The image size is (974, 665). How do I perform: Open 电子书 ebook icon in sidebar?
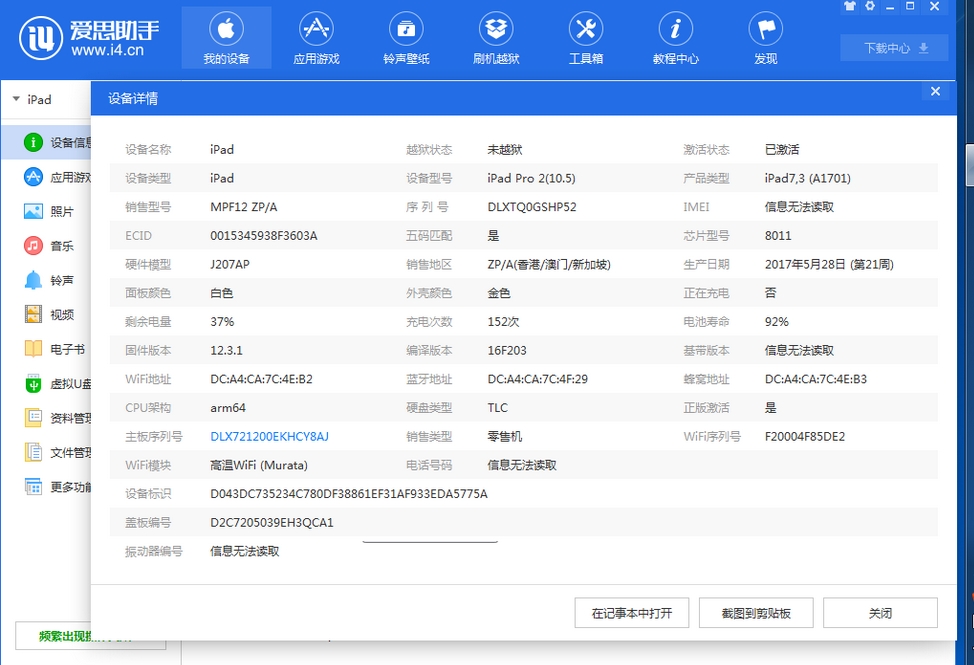[x=33, y=349]
